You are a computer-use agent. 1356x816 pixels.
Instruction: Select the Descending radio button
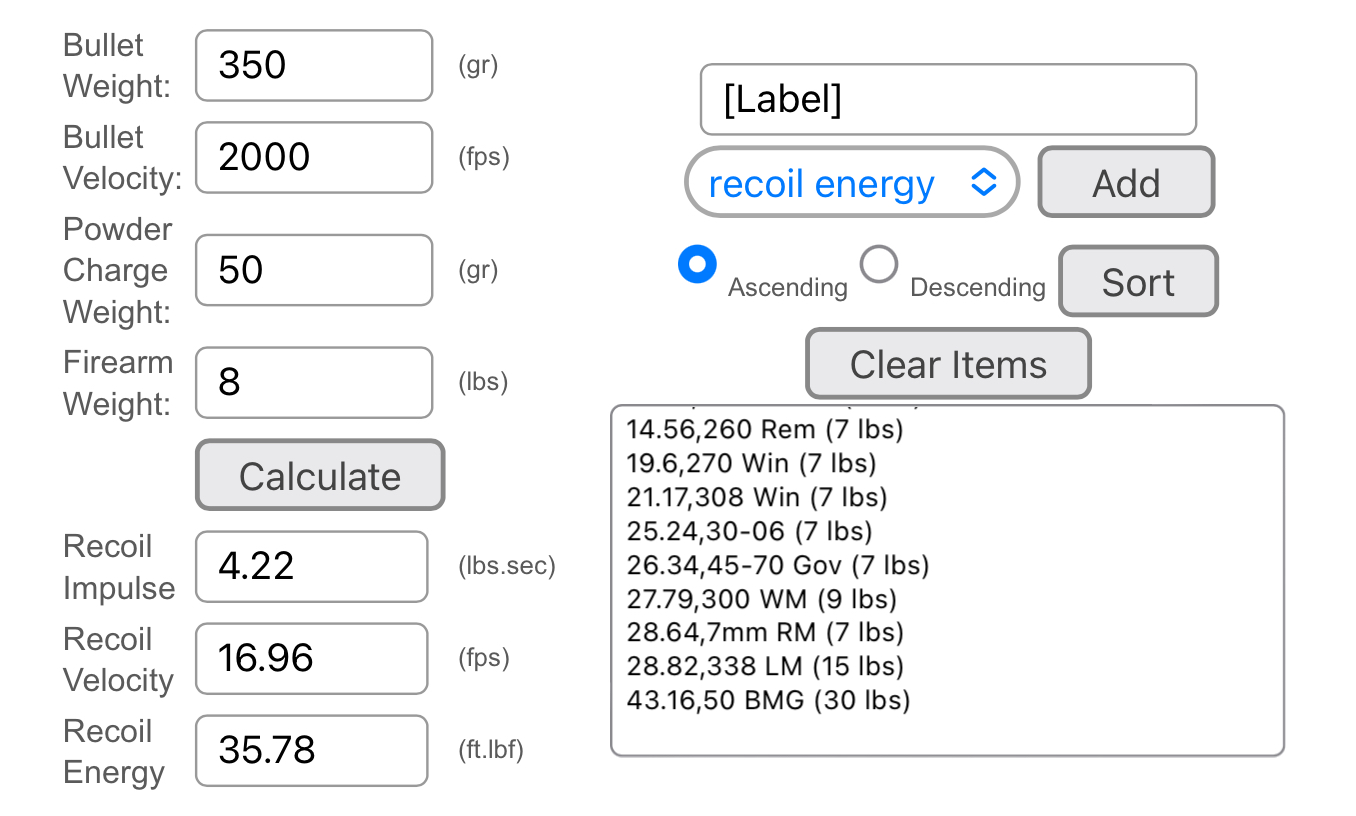click(x=879, y=264)
